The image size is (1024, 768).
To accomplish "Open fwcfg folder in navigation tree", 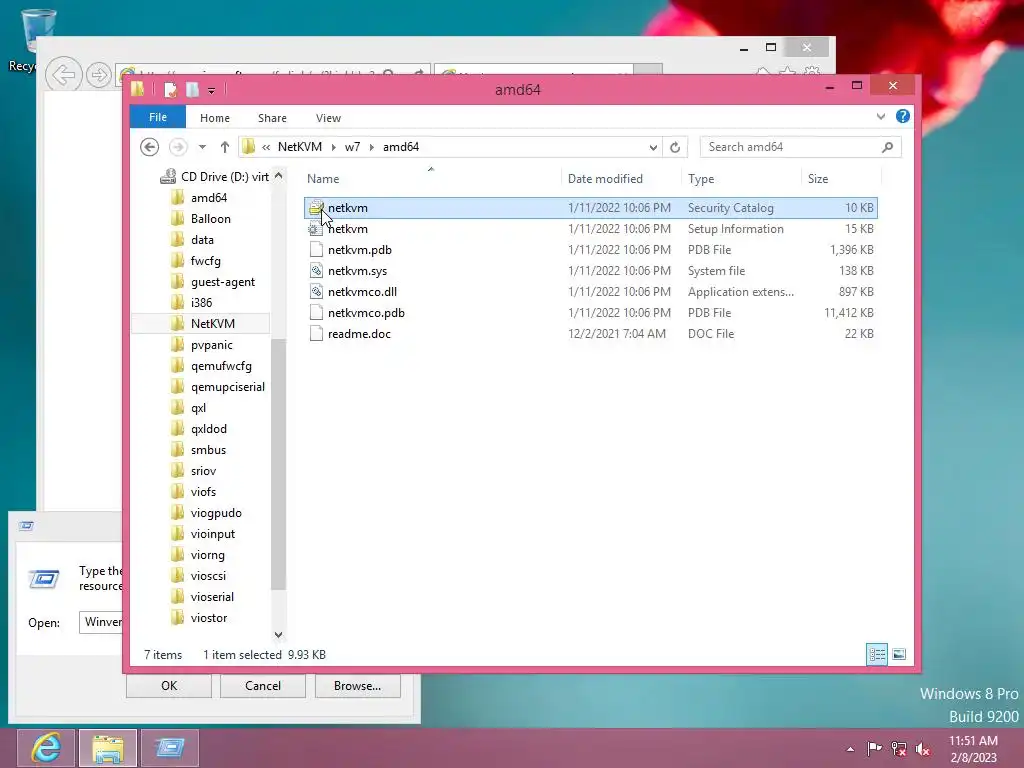I will point(206,261).
